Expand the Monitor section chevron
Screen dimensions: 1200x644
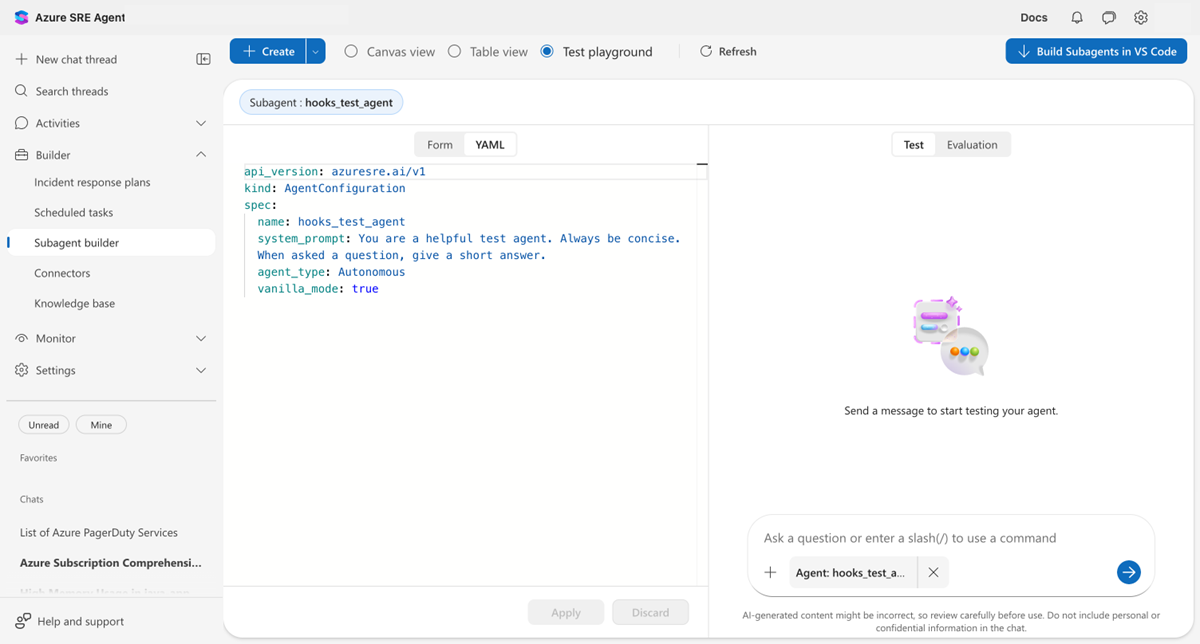pyautogui.click(x=201, y=338)
